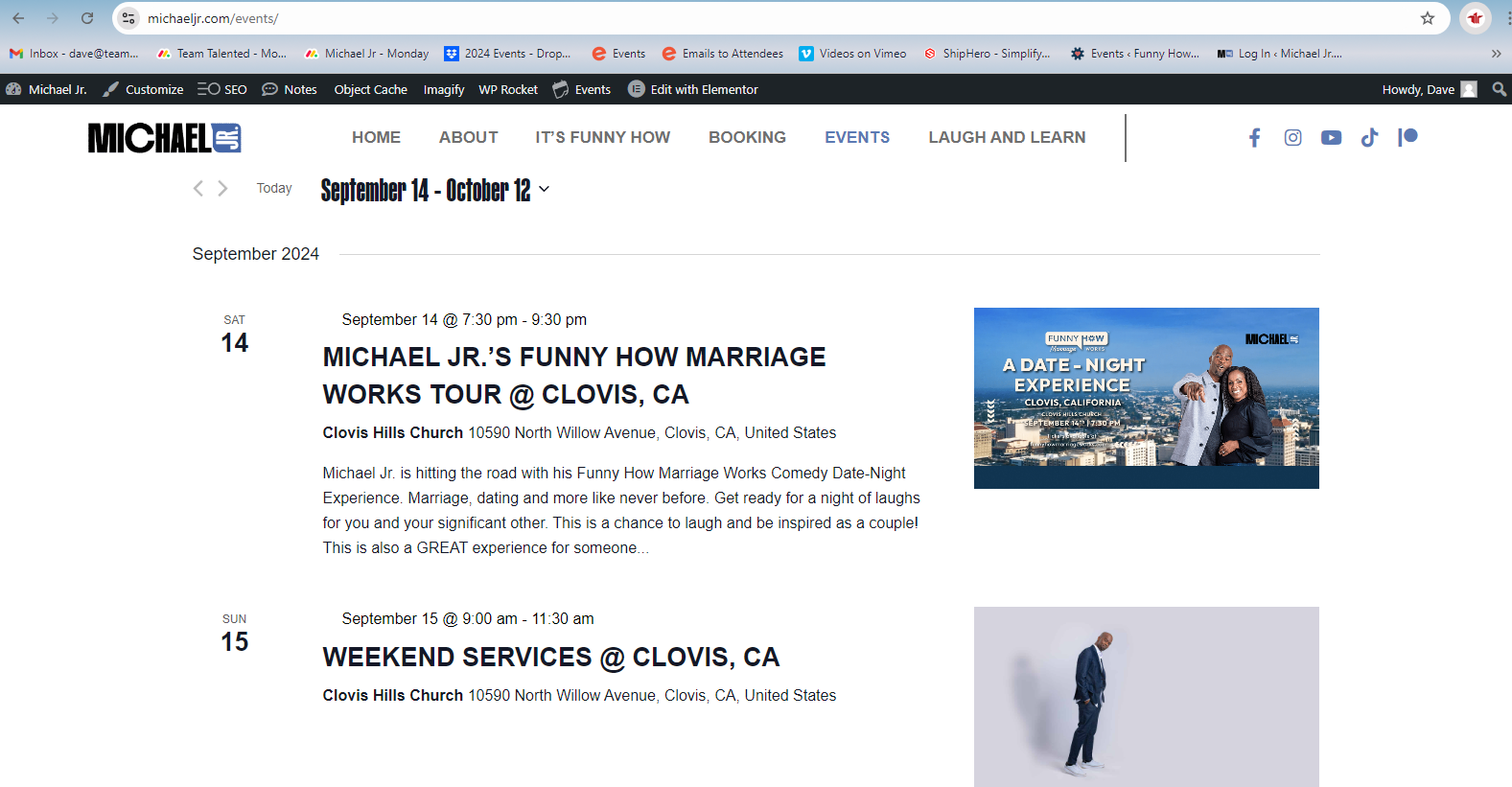Visit the Facebook page
The height and width of the screenshot is (787, 1512).
pyautogui.click(x=1254, y=138)
